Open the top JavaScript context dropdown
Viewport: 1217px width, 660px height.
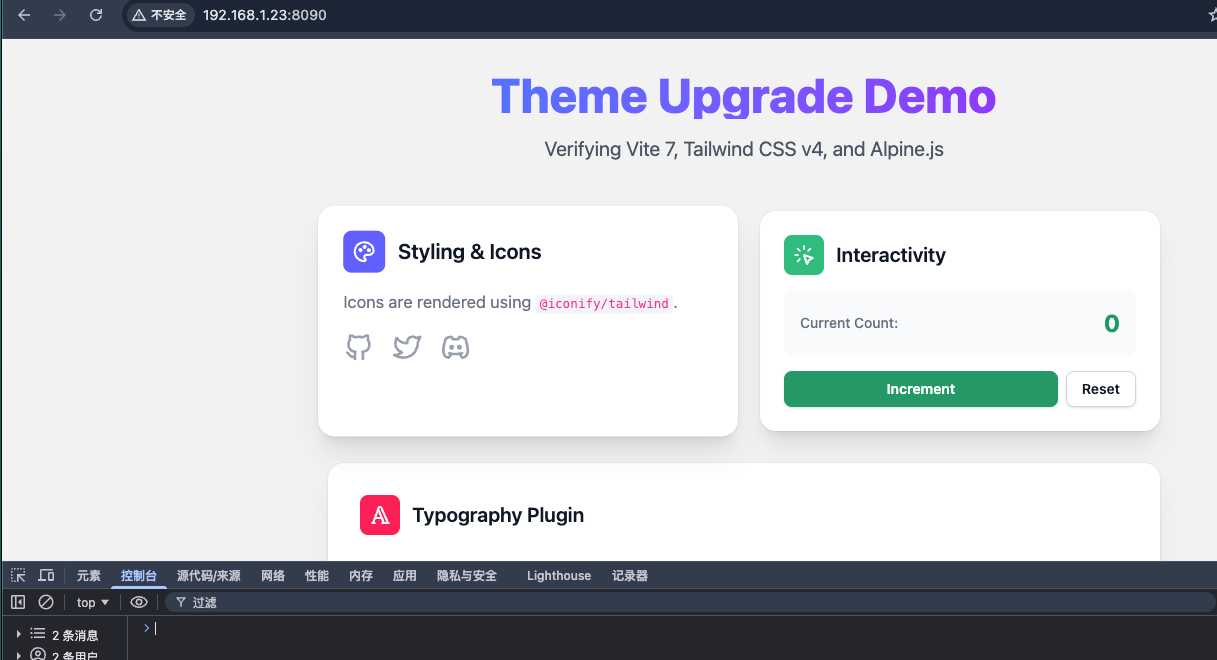click(x=93, y=602)
